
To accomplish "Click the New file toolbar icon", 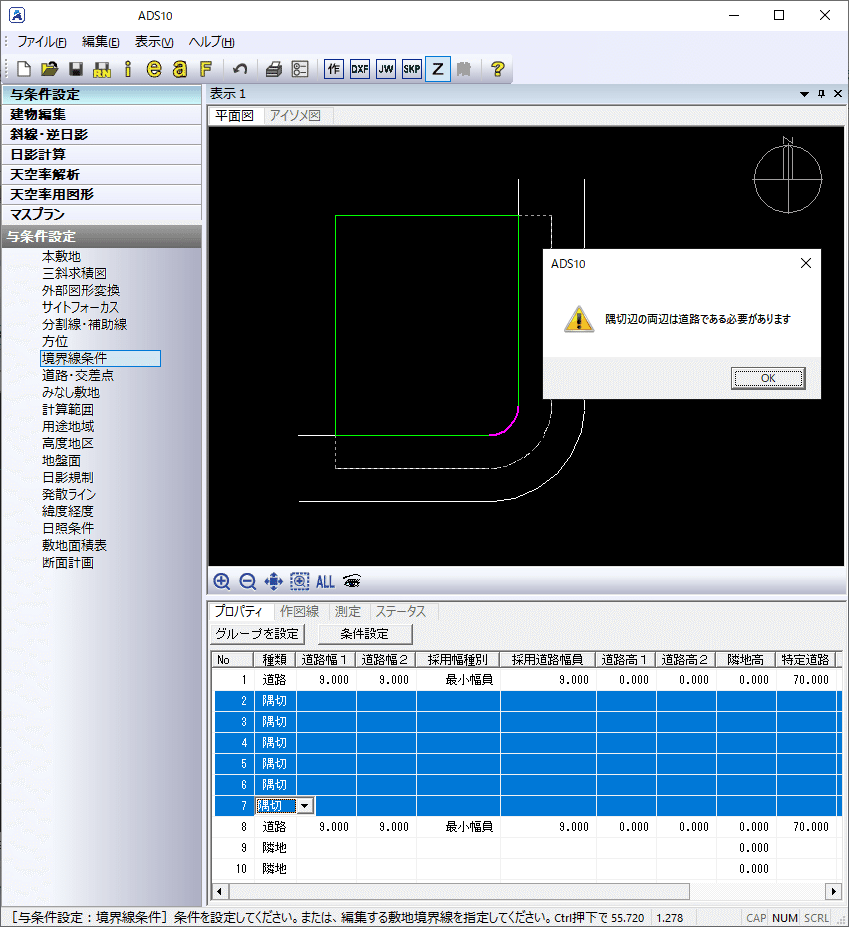I will coord(24,69).
